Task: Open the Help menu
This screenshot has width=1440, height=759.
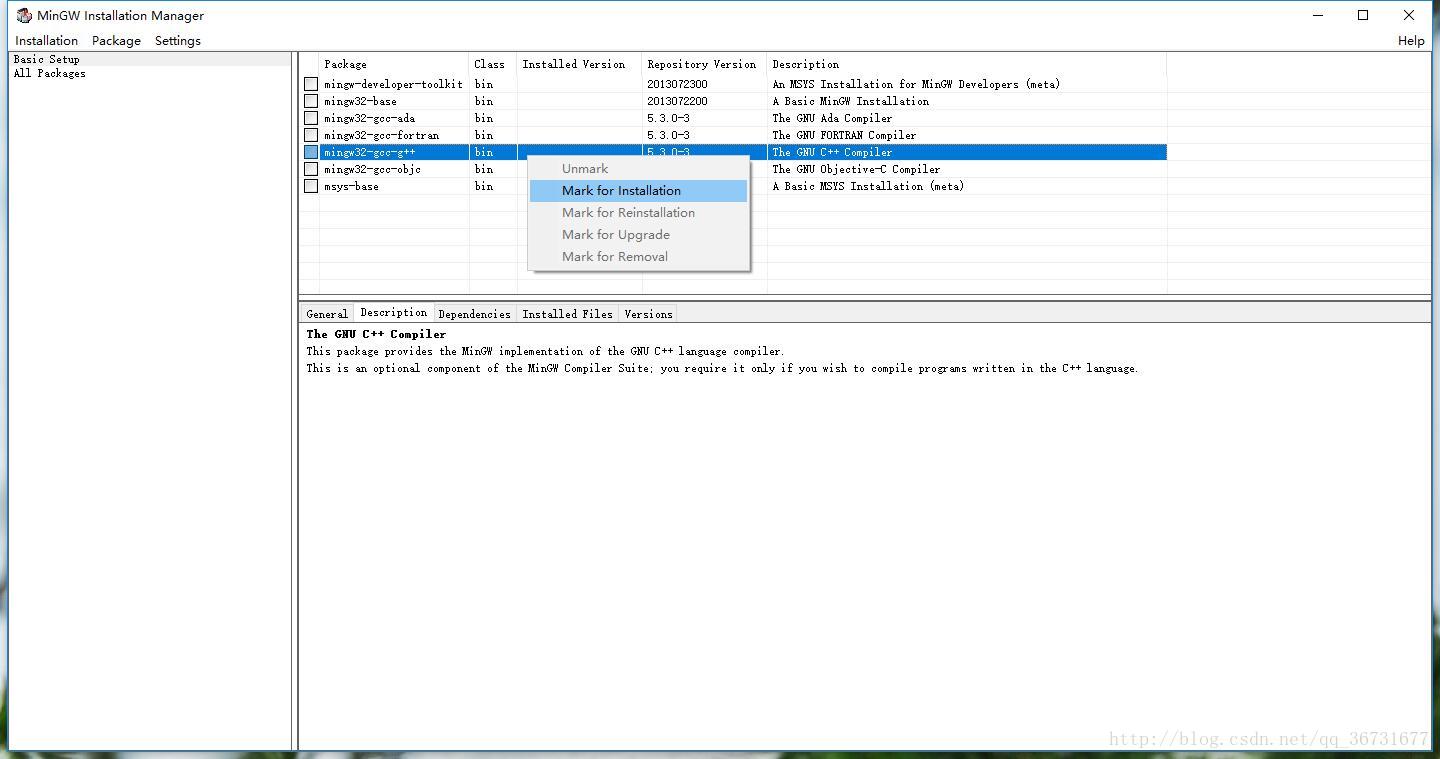Action: click(1411, 40)
